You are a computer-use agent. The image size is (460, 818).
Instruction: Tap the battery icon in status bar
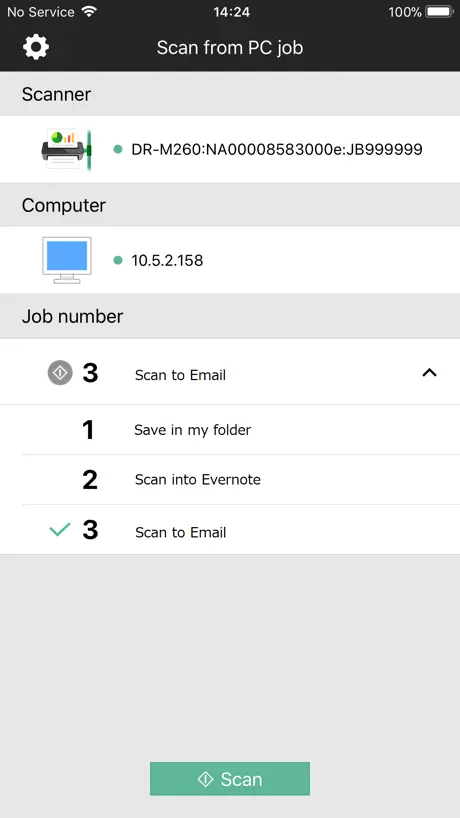click(x=440, y=11)
